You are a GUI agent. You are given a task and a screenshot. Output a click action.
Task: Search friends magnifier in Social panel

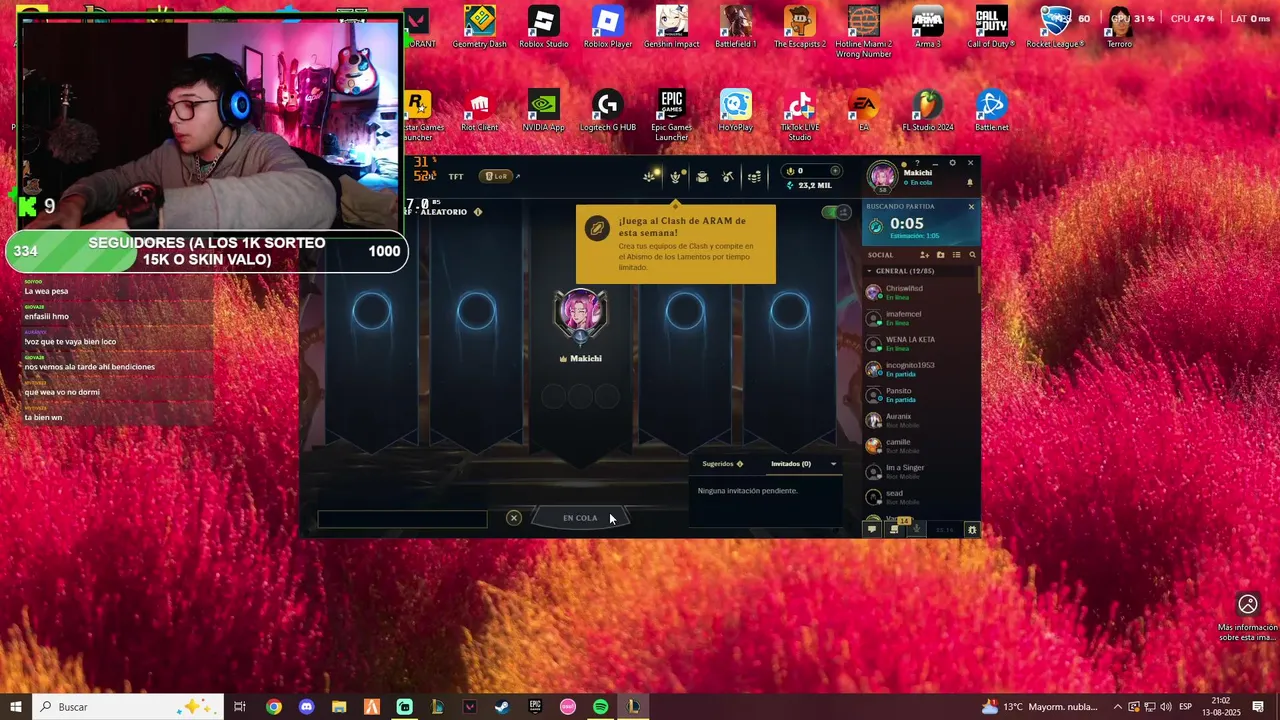point(972,255)
